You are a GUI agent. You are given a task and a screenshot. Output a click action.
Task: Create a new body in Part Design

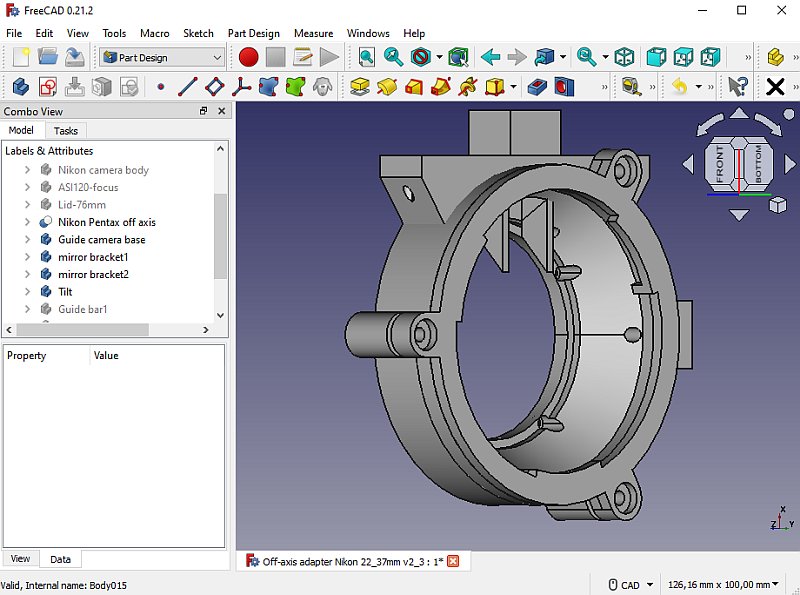[21, 87]
